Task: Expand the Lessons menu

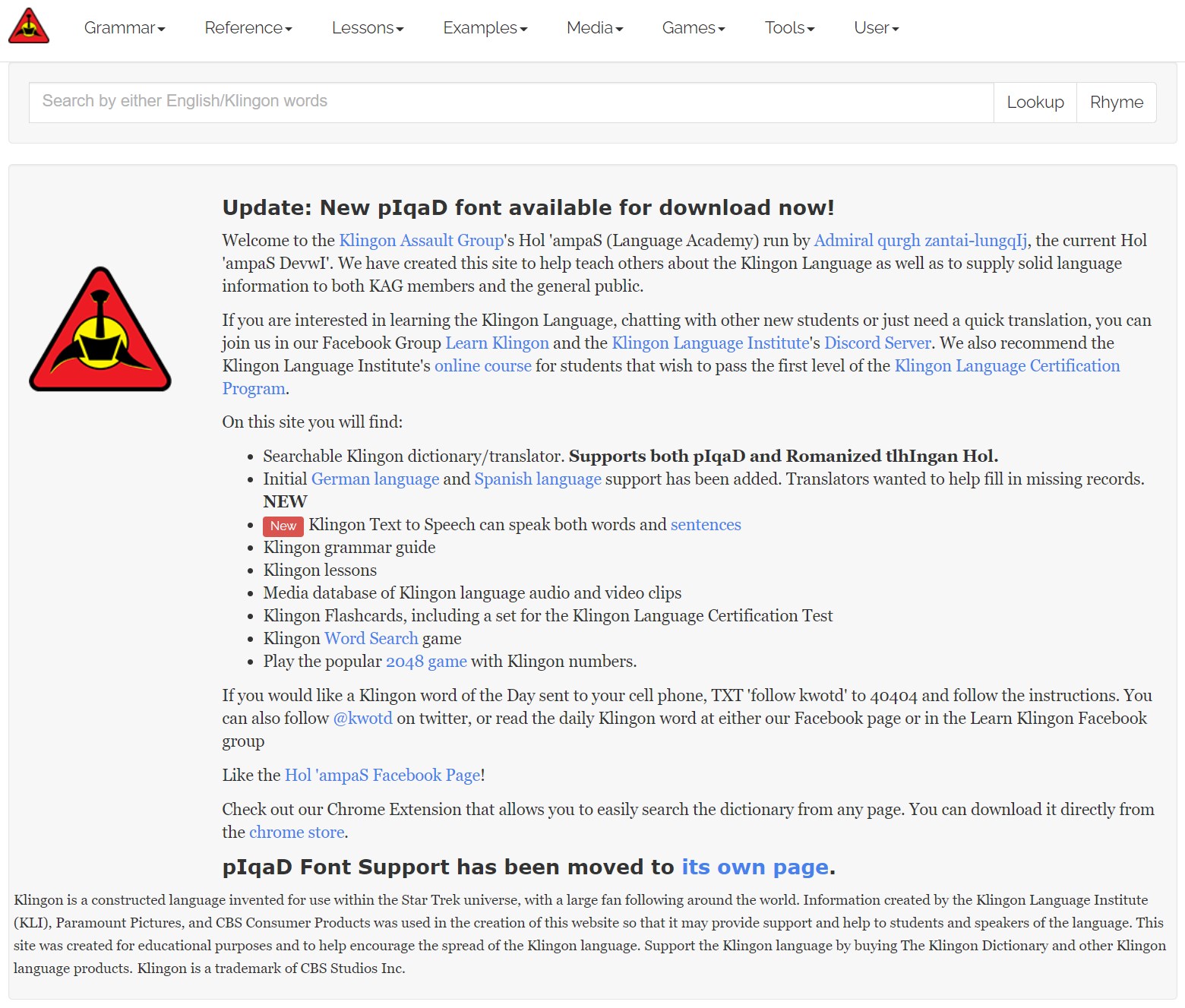Action: [x=368, y=28]
